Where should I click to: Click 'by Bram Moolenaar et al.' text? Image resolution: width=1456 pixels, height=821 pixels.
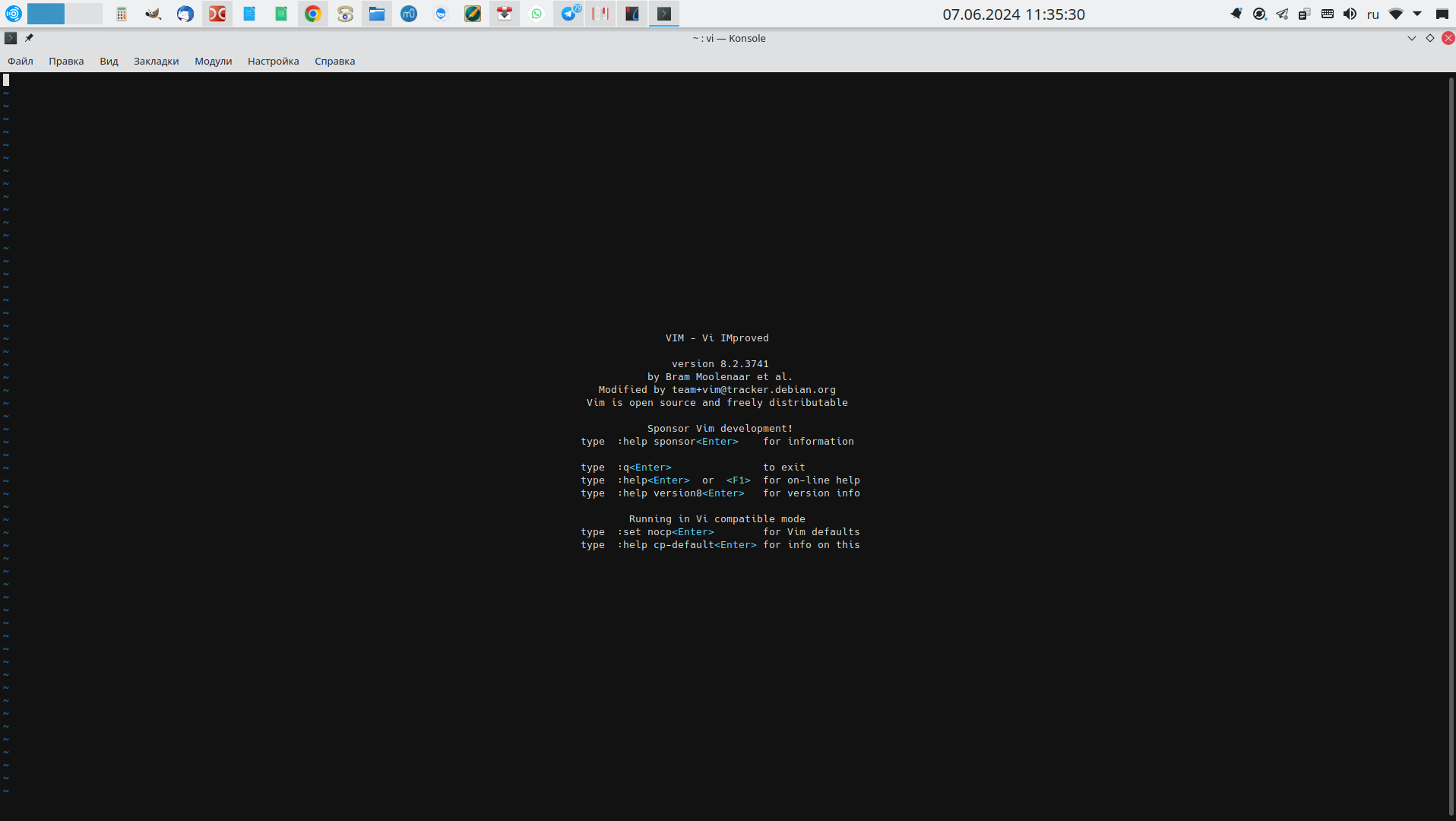720,377
